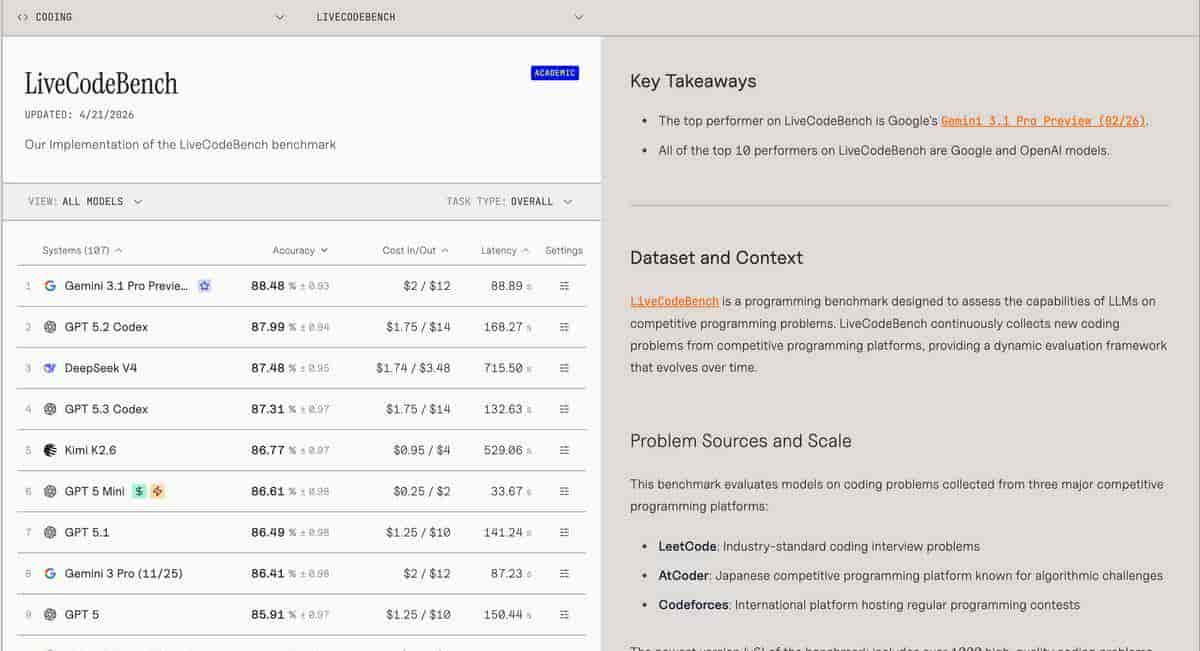
Task: Click the $0.25 / $2 cost cell
Action: 422,491
